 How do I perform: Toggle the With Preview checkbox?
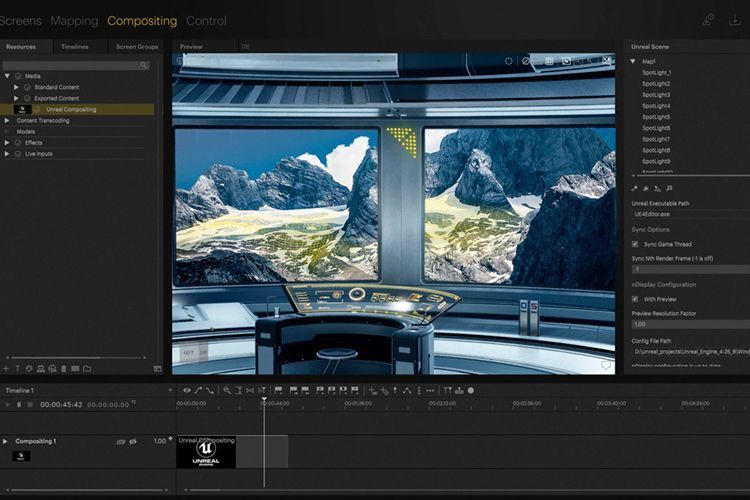[635, 299]
